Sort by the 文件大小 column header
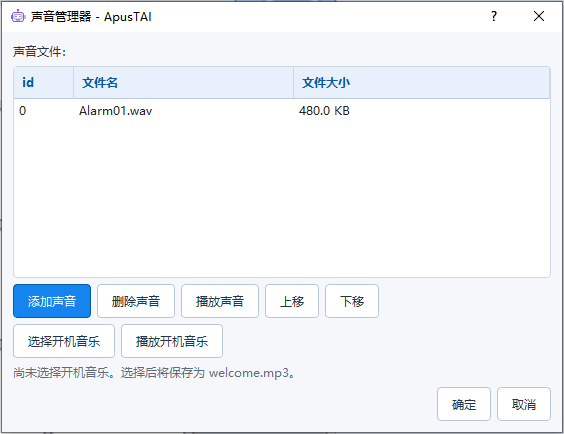The width and height of the screenshot is (564, 434). coord(422,82)
